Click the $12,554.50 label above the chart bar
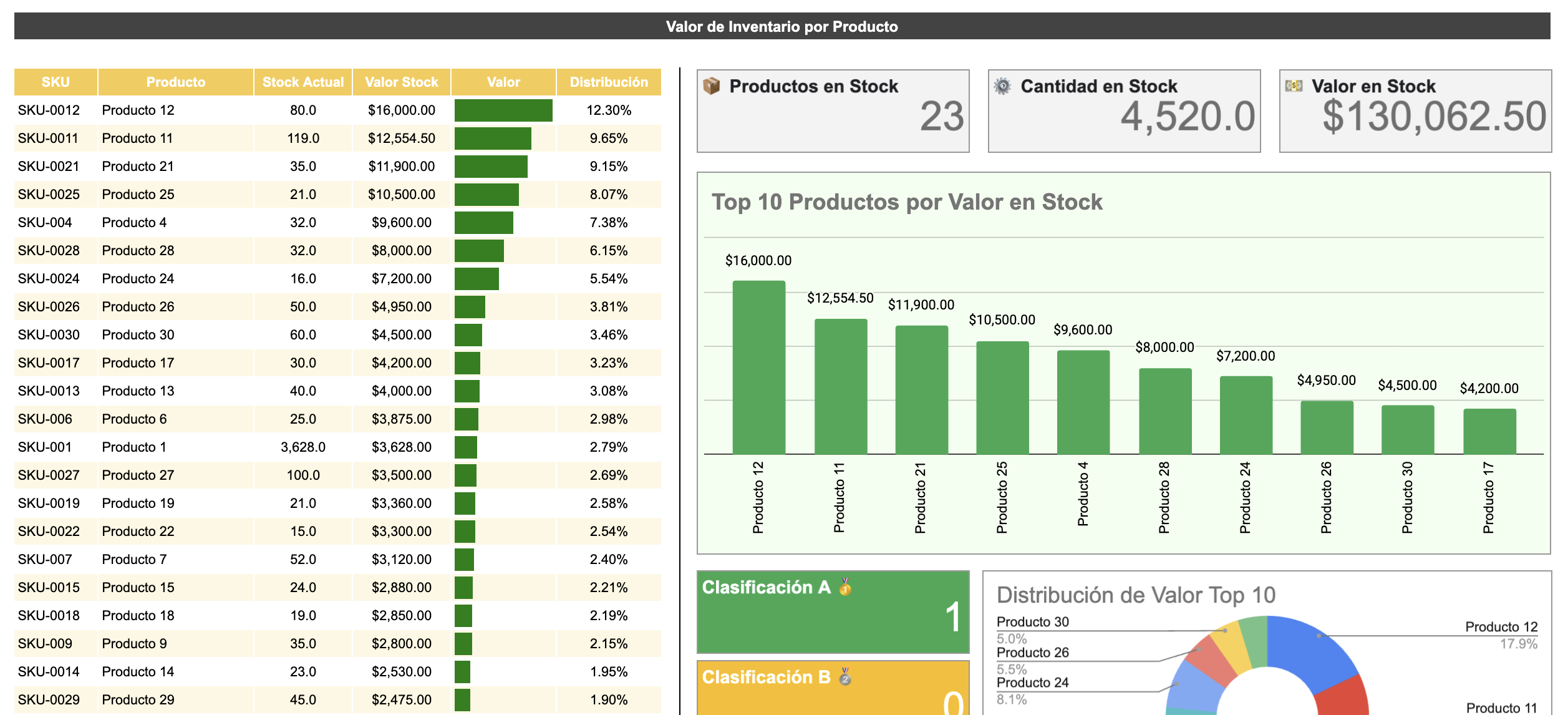The height and width of the screenshot is (715, 1568). pos(840,298)
